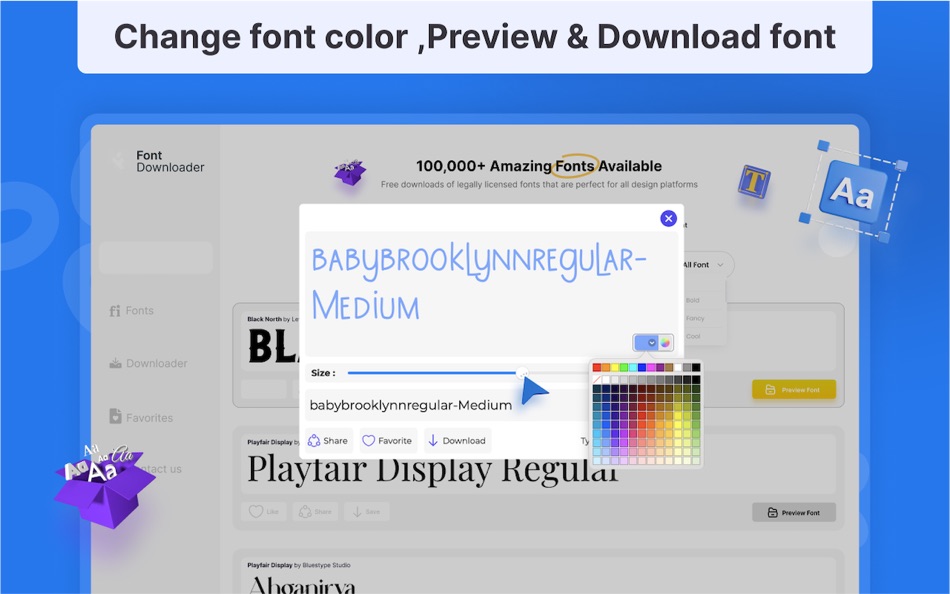Click Preview Font button for Playfair Display Regular

coord(794,512)
